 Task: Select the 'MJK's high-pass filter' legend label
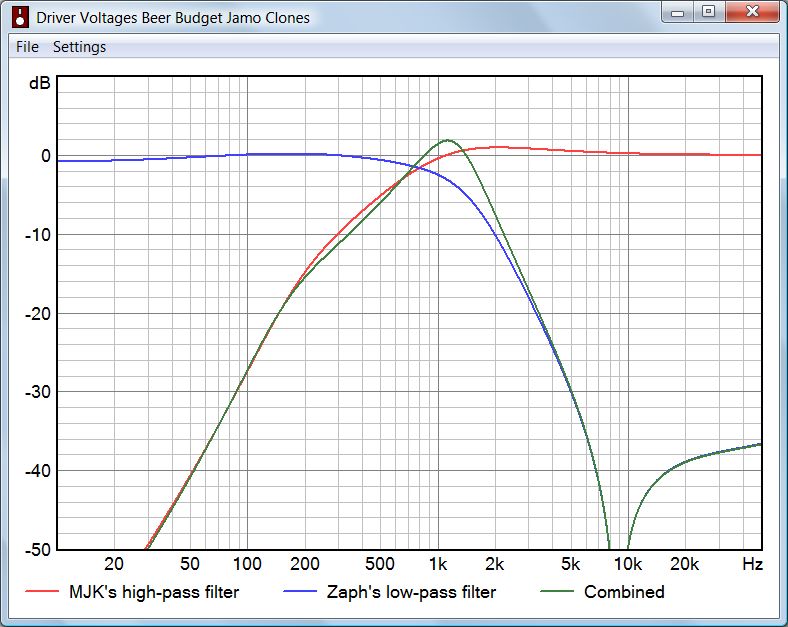(154, 592)
